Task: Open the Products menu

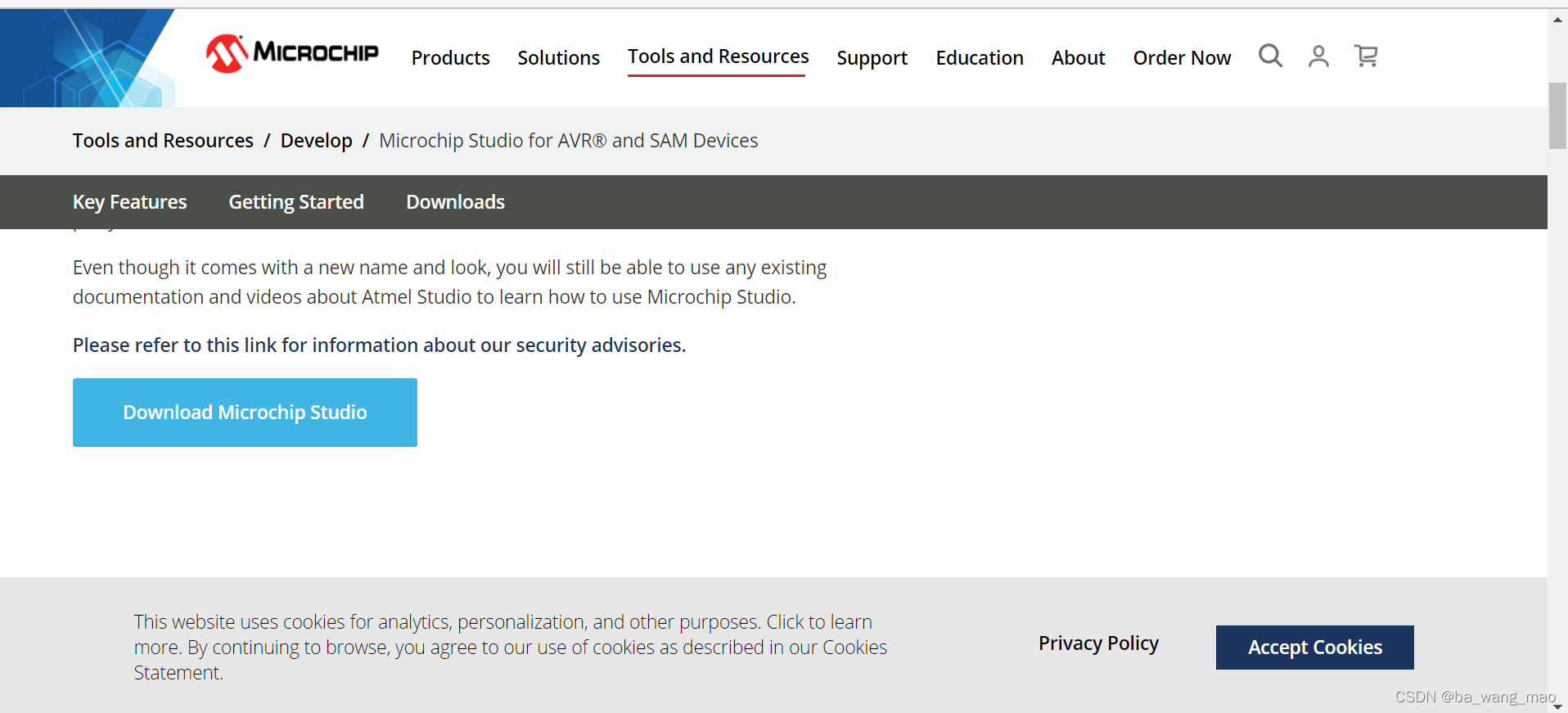Action: (451, 58)
